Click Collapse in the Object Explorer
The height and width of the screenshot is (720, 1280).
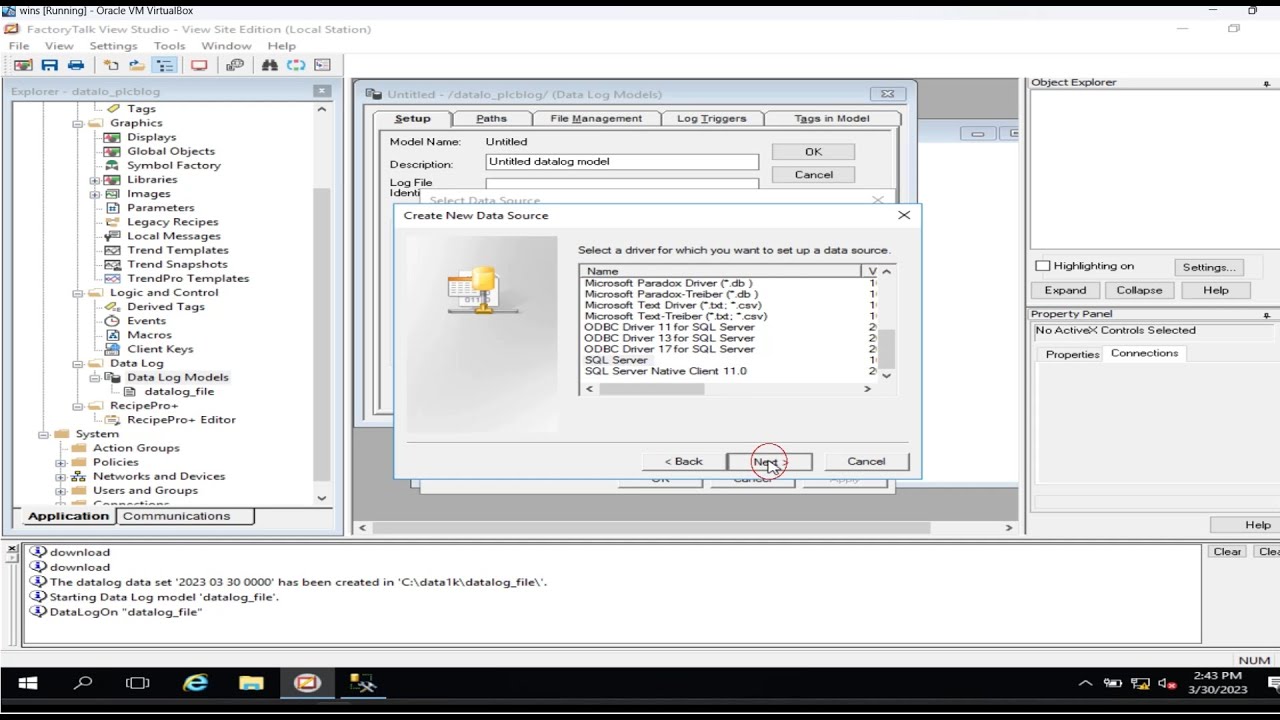1139,290
